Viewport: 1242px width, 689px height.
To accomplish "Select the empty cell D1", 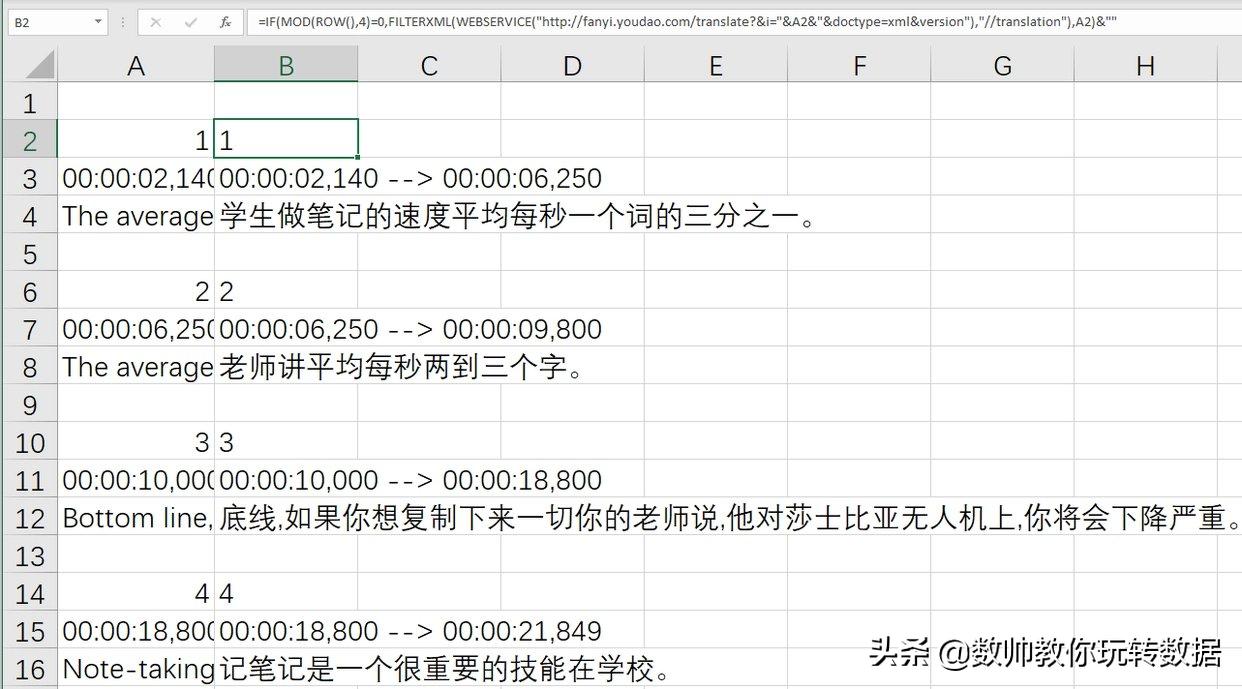I will [x=571, y=102].
